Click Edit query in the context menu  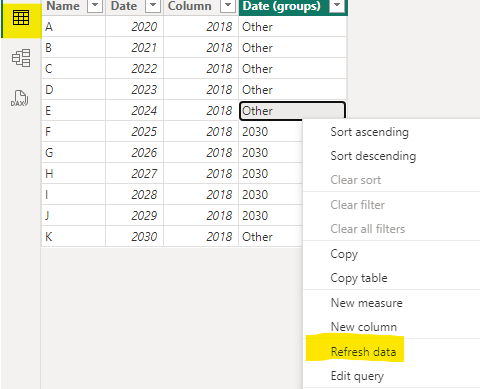pyautogui.click(x=357, y=376)
